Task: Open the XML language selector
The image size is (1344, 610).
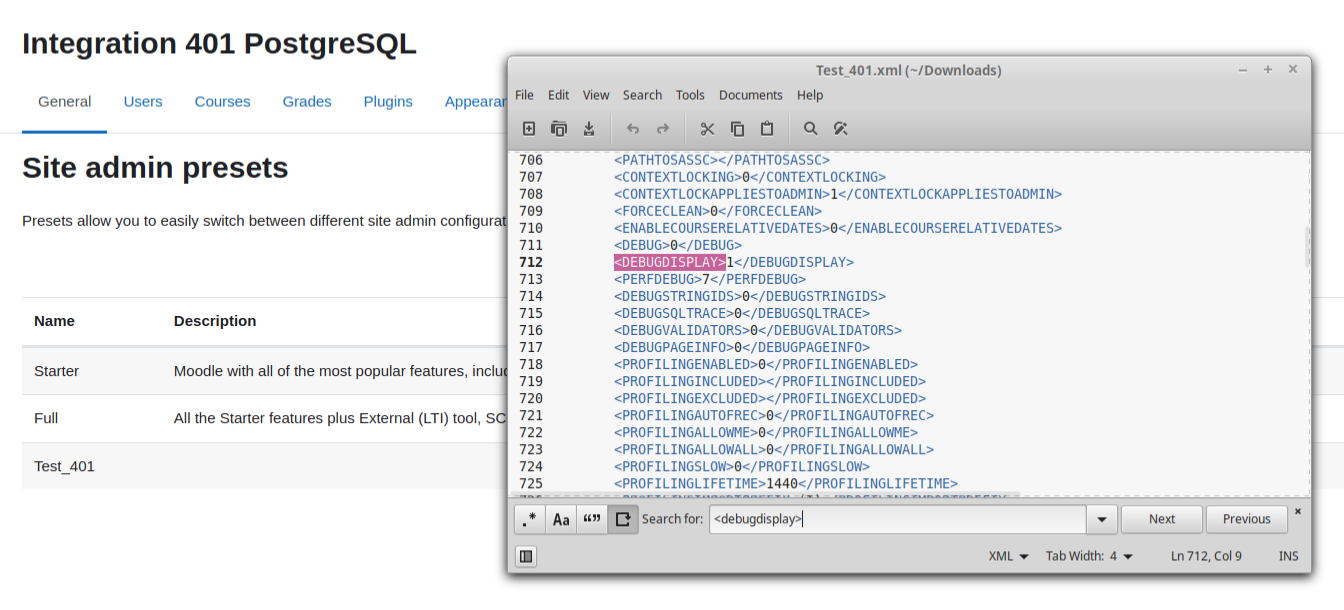Action: point(1008,556)
